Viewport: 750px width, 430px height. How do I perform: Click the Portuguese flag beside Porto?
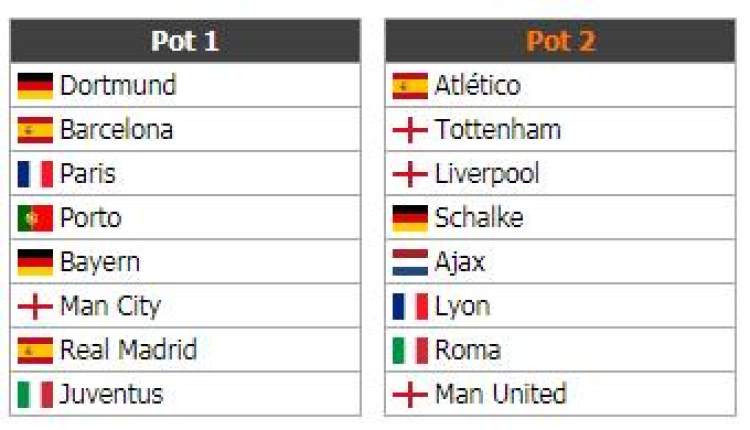coord(35,218)
